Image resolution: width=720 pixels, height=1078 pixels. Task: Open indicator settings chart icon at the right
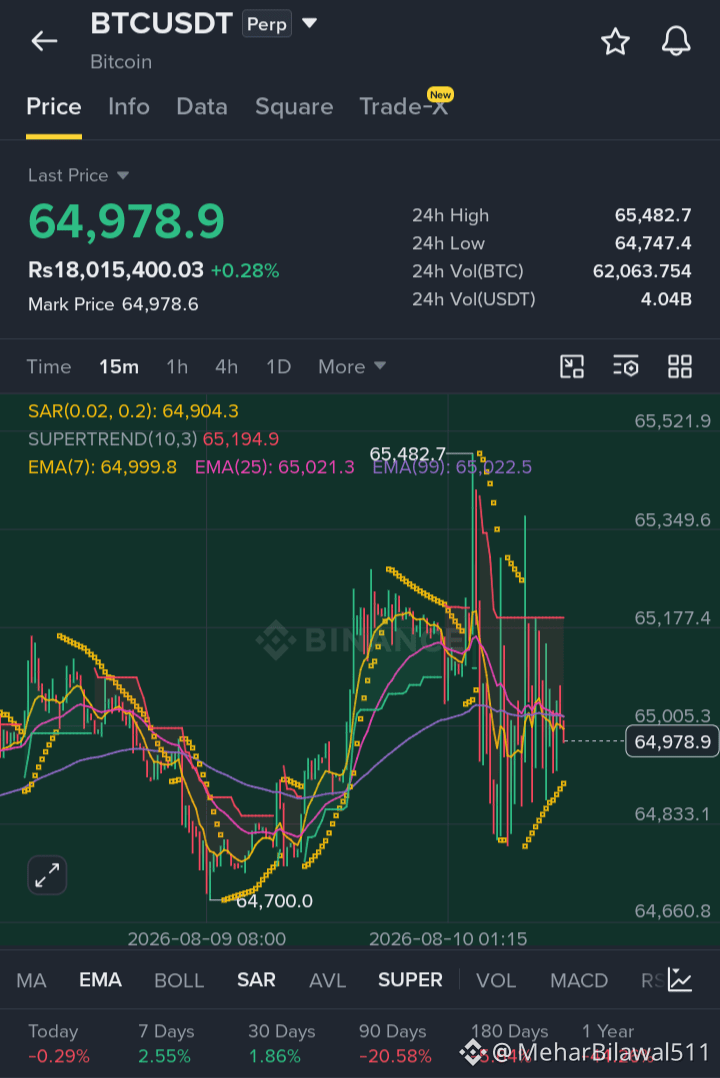point(679,979)
